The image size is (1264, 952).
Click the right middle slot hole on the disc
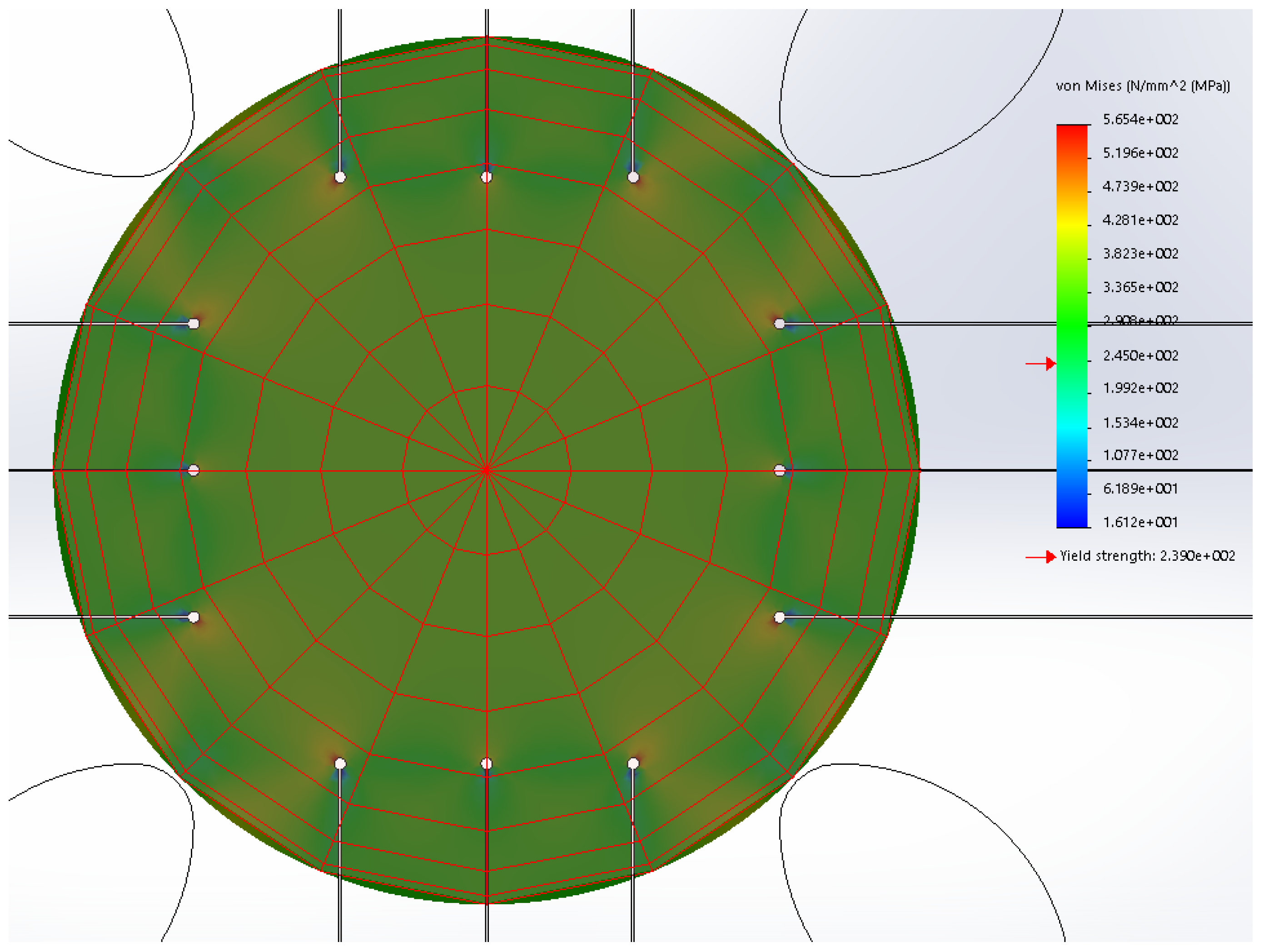pos(779,470)
